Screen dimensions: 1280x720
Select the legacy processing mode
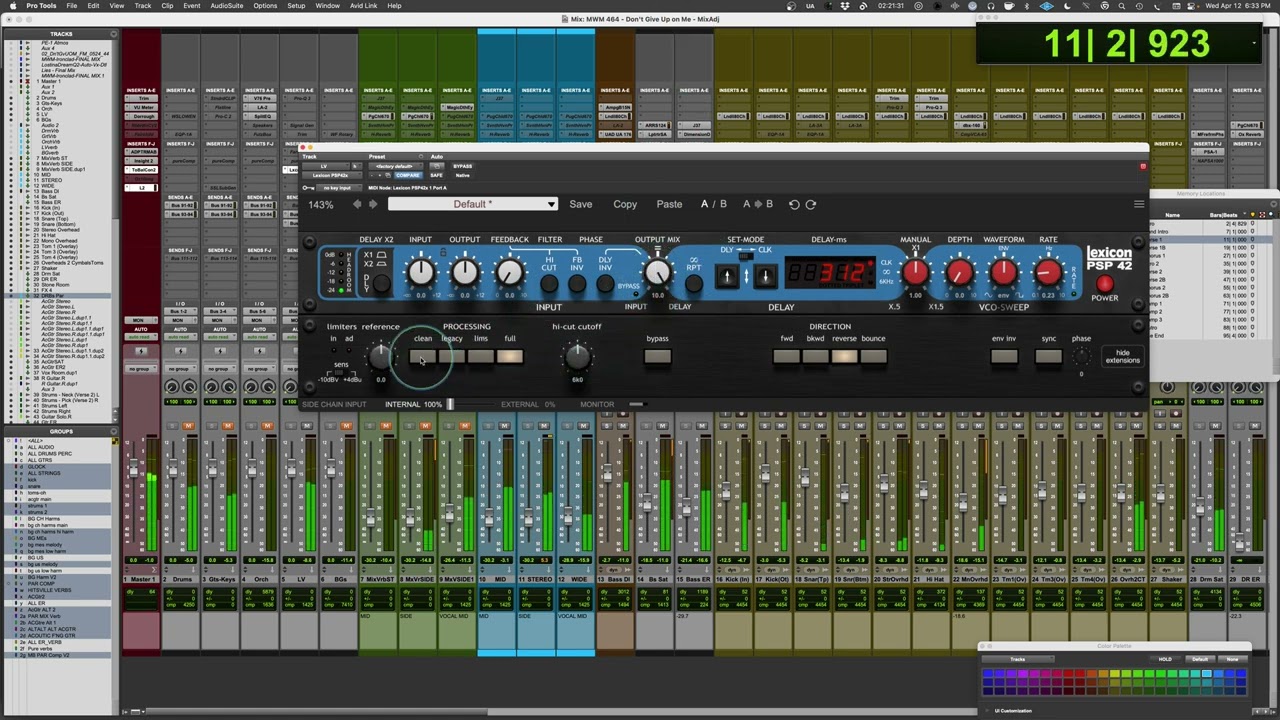click(452, 357)
